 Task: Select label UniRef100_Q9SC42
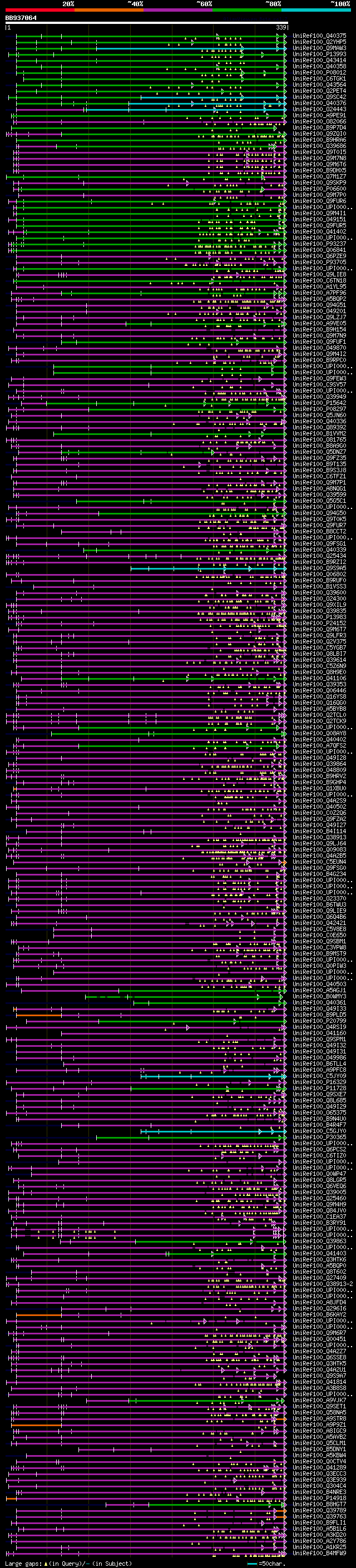(x=319, y=97)
